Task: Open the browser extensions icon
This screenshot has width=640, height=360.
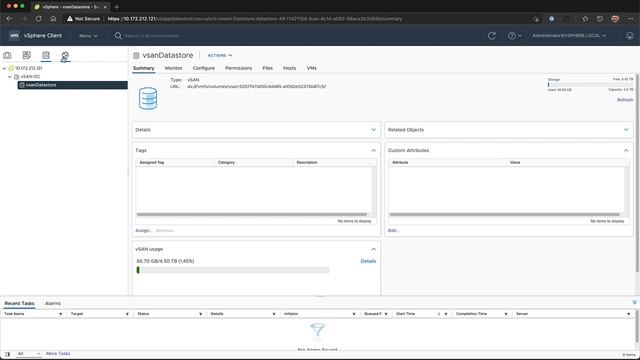Action: 585,19
